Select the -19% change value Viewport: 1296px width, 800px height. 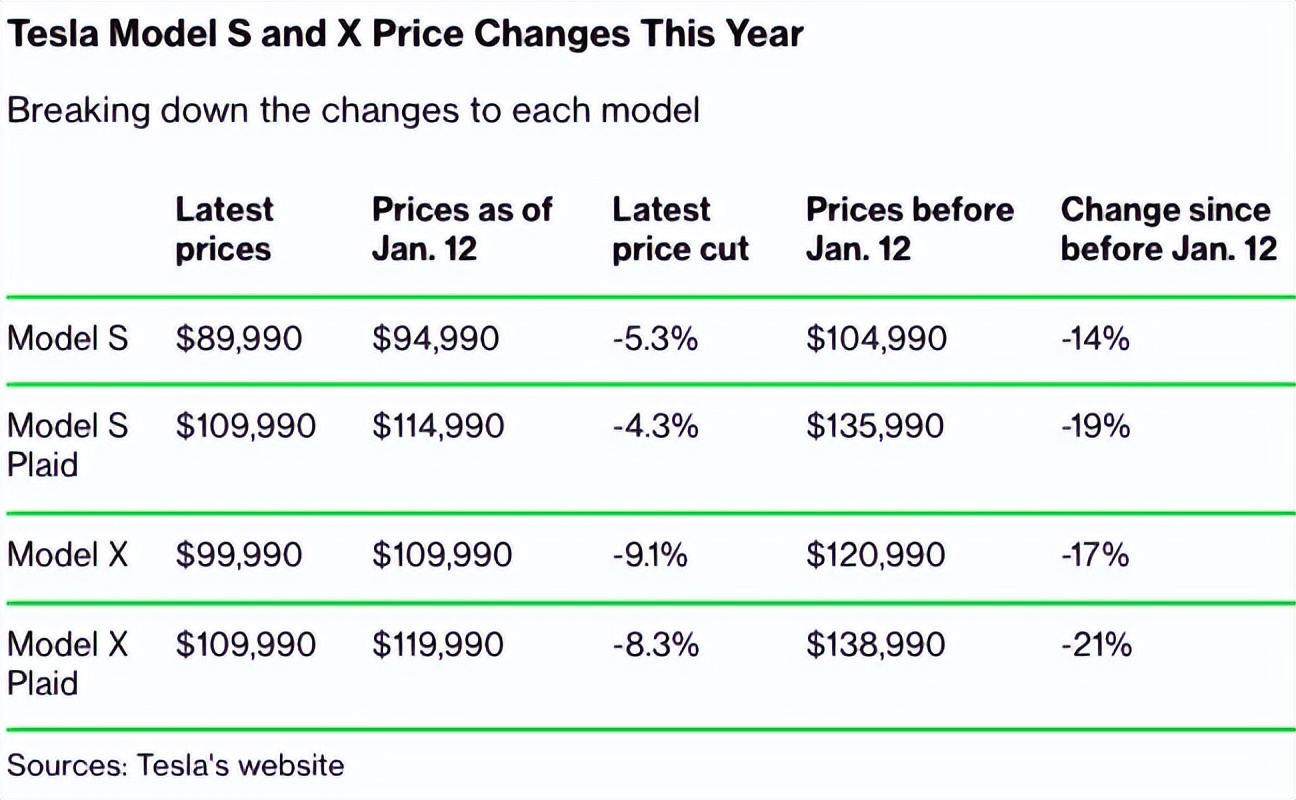click(x=1095, y=427)
